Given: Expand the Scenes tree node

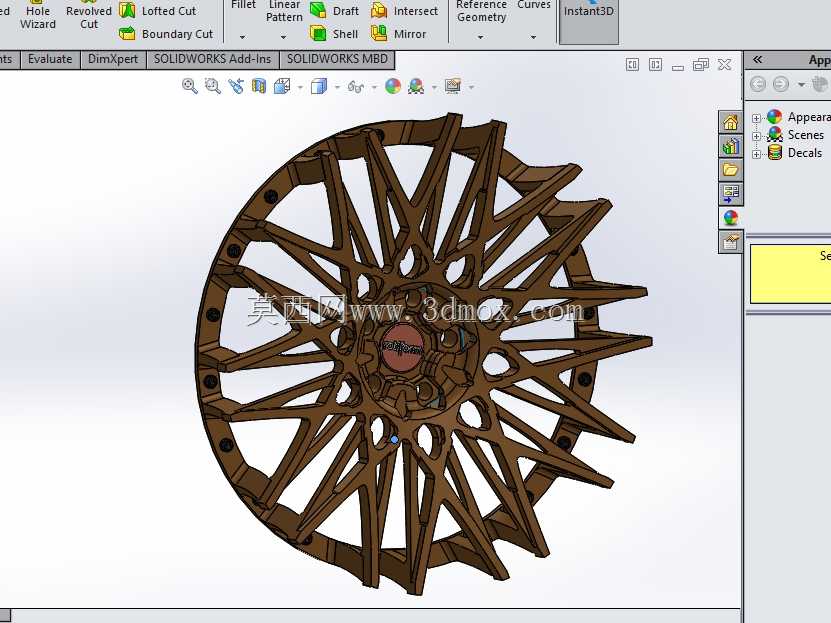Looking at the screenshot, I should 756,136.
